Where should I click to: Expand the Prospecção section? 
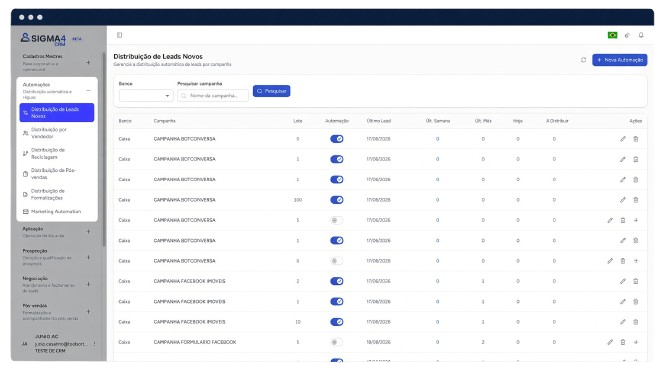(88, 257)
